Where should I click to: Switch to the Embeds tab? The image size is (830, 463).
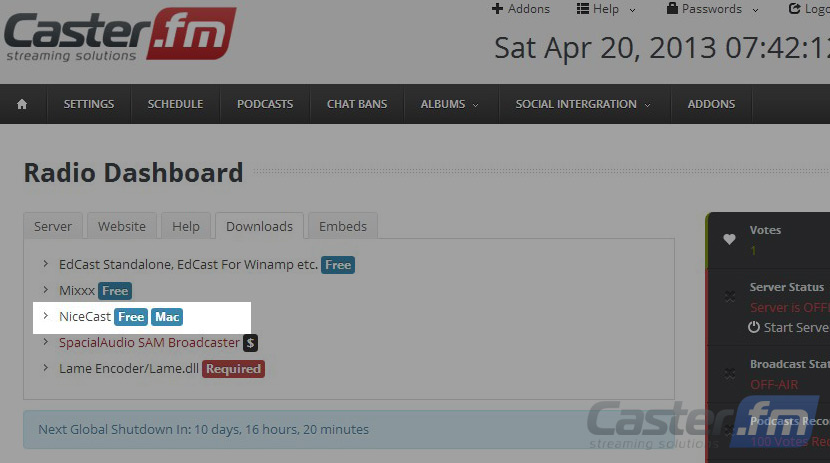[343, 226]
